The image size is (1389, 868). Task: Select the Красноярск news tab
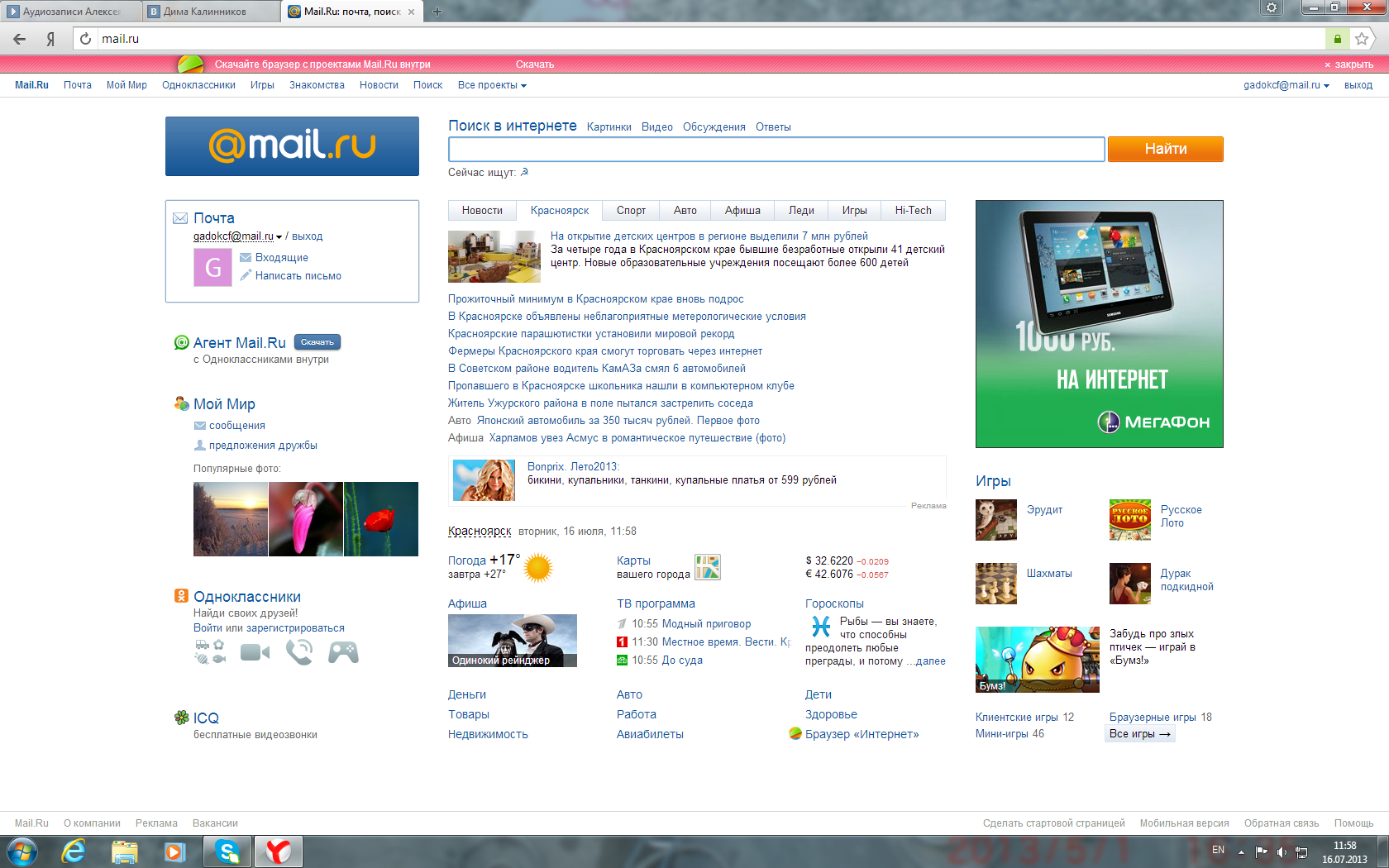coord(560,211)
